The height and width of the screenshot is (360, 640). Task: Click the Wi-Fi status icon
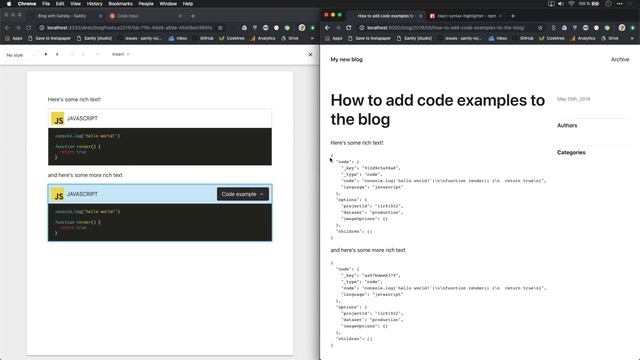(x=571, y=4)
